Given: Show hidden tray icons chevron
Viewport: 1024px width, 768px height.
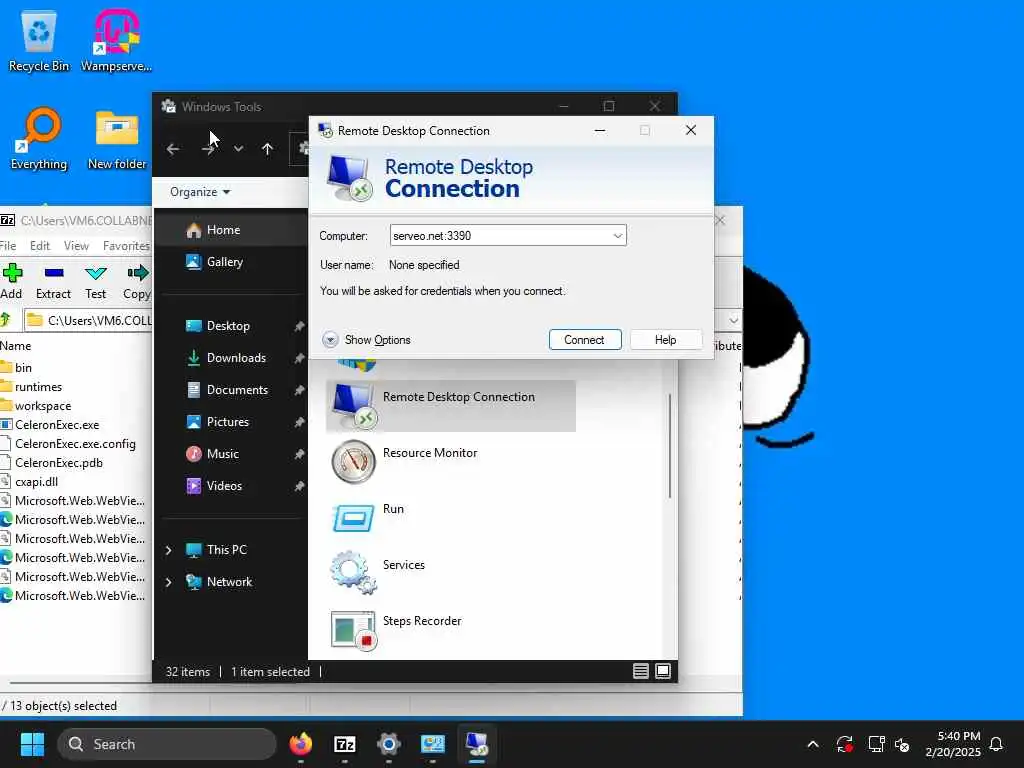Looking at the screenshot, I should click(813, 744).
